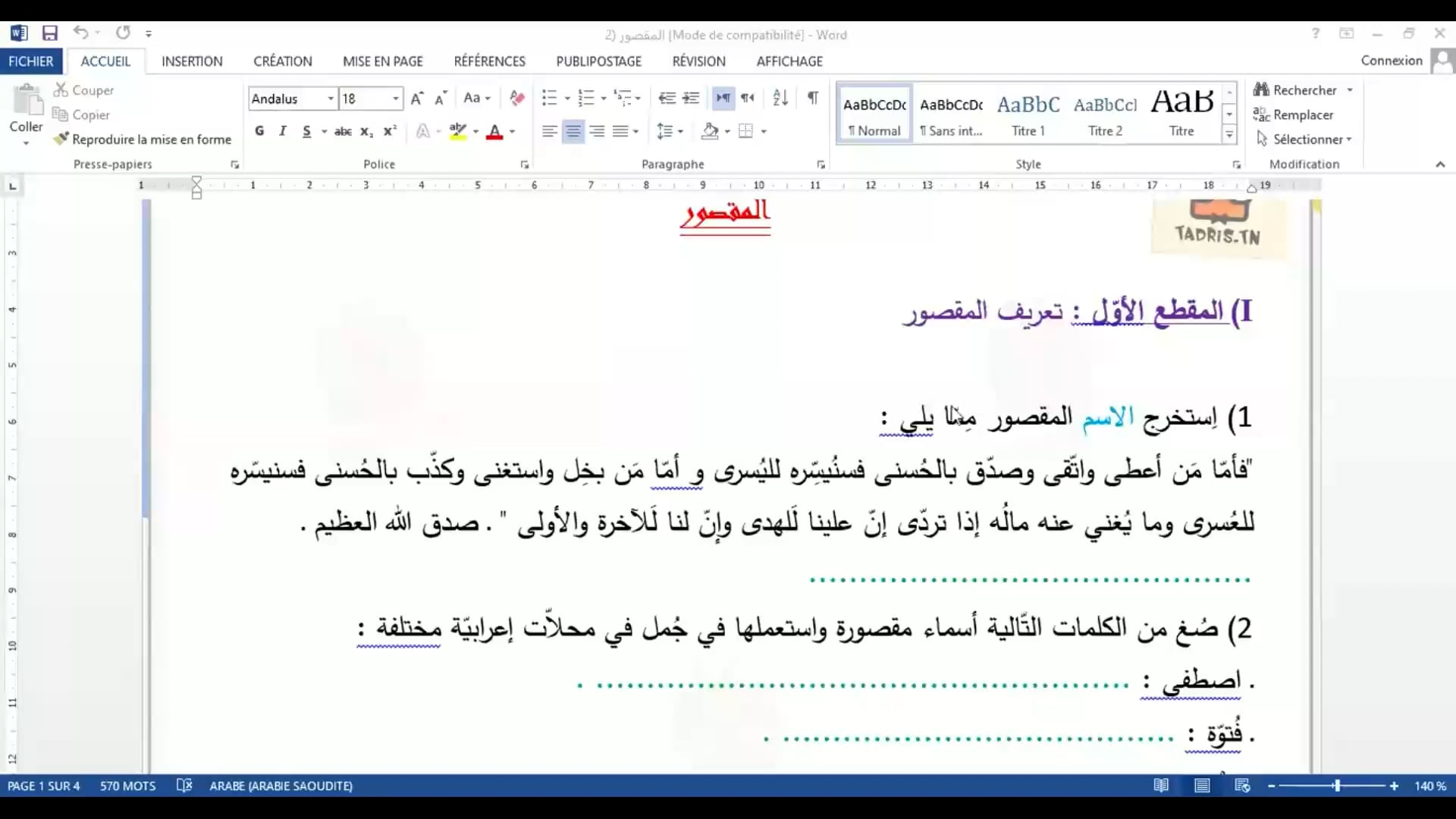Click the clear formatting eraser icon
This screenshot has height=819, width=1456.
(x=517, y=98)
